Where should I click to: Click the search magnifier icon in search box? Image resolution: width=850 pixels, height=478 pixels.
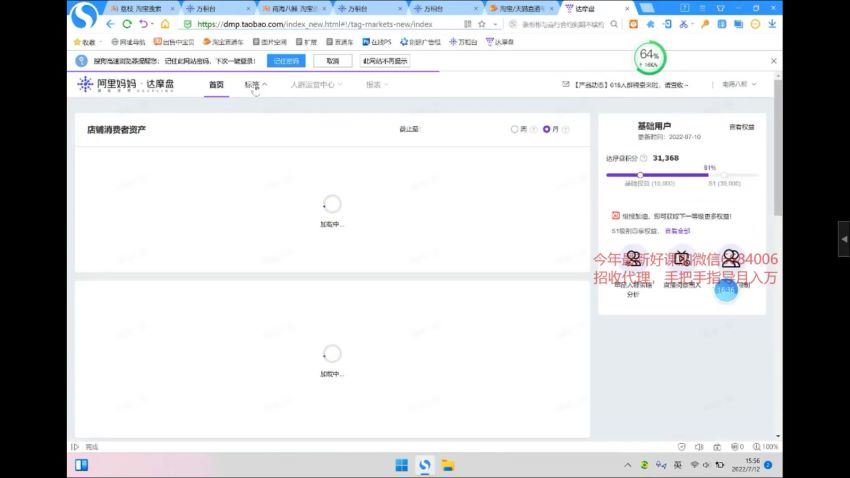coord(614,24)
